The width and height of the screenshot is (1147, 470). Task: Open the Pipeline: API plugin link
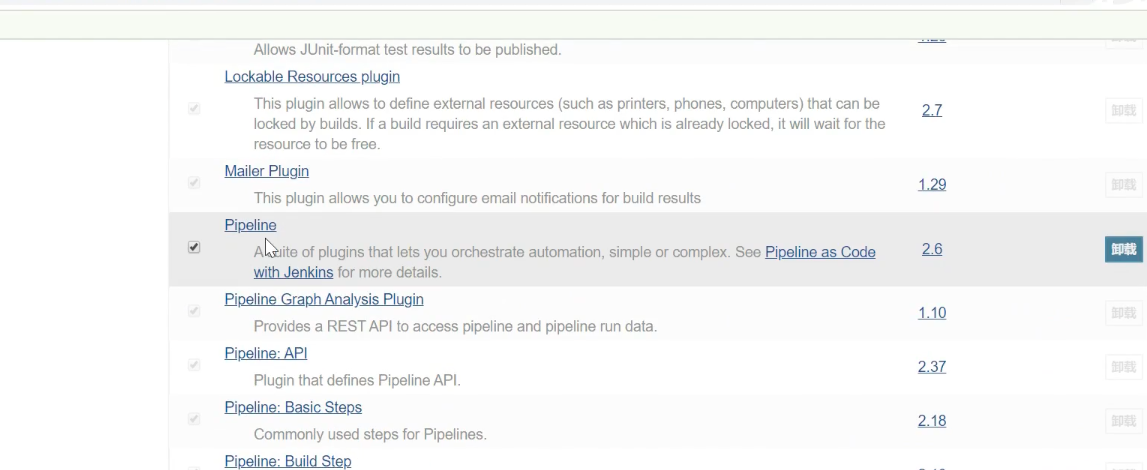point(266,353)
